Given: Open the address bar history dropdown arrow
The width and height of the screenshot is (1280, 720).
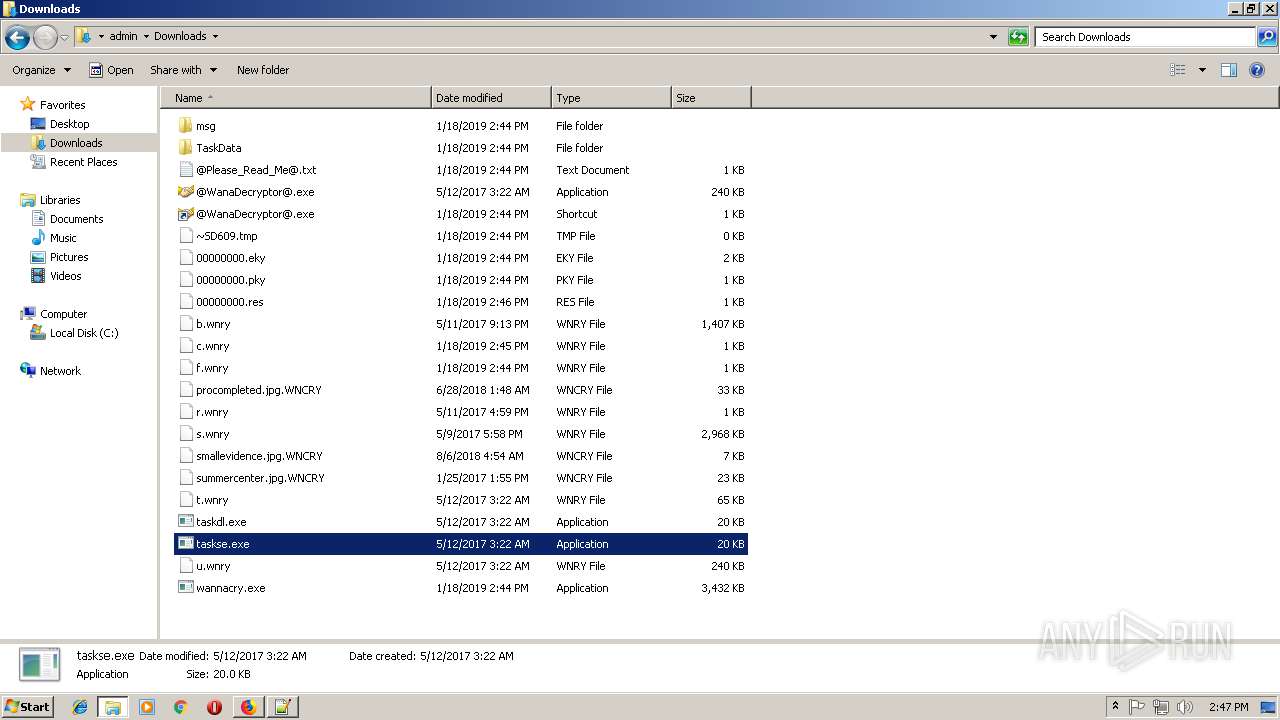Looking at the screenshot, I should [x=993, y=37].
